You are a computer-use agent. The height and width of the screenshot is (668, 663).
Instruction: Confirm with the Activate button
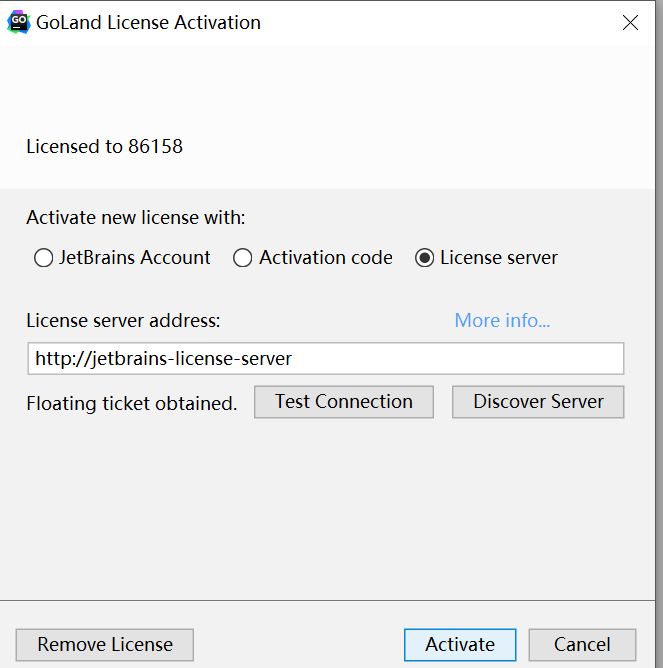click(x=460, y=645)
